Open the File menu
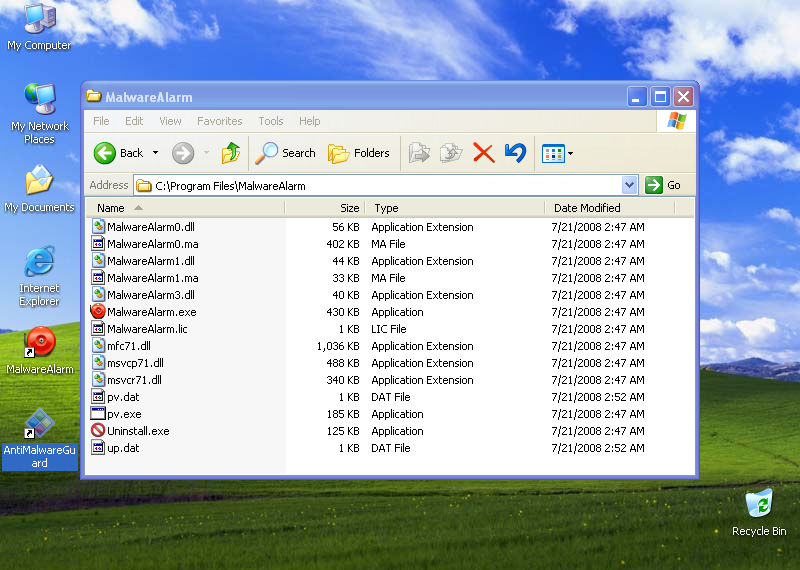The image size is (800, 570). (101, 121)
